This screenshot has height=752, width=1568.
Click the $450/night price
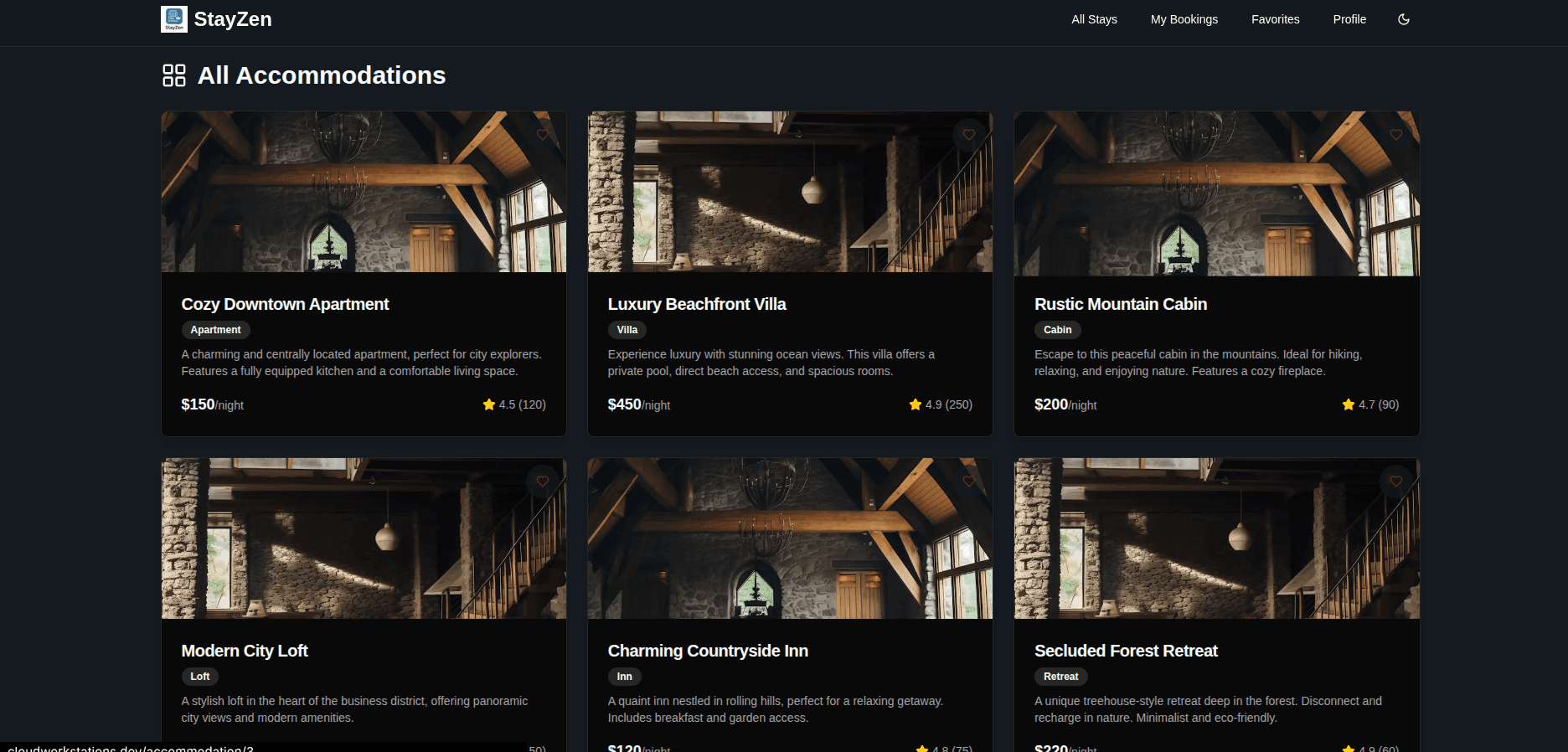(x=638, y=404)
